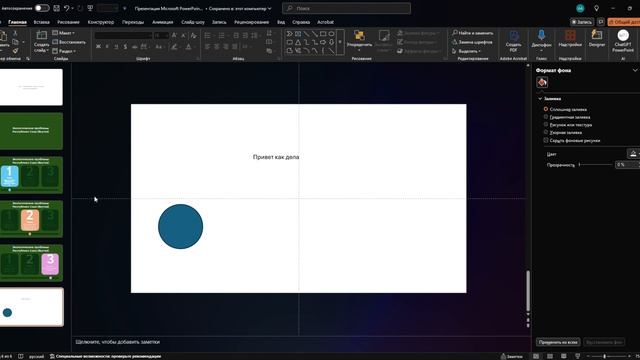Open the Цвет fill color picker
Image resolution: width=640 pixels, height=360 pixels.
click(x=633, y=154)
